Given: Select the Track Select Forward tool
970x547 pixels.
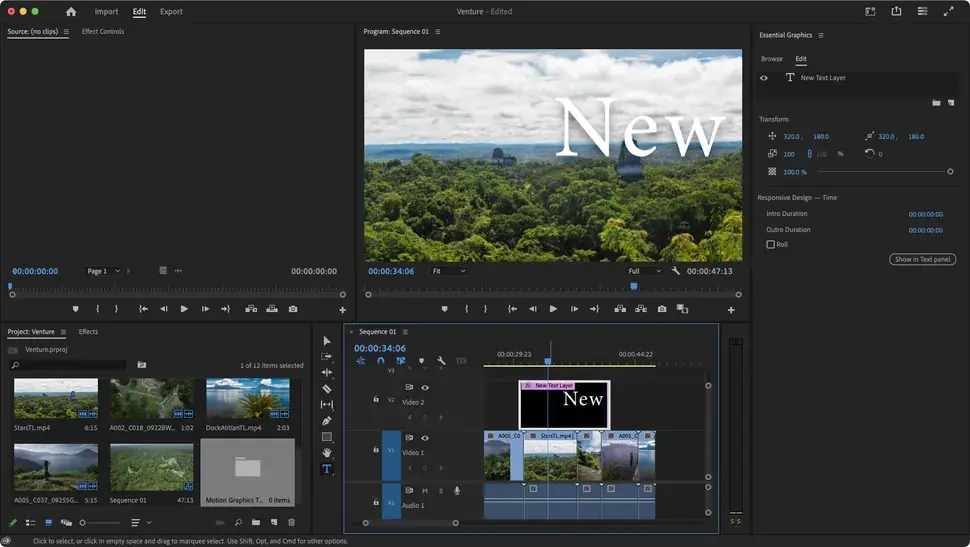Looking at the screenshot, I should pyautogui.click(x=326, y=356).
